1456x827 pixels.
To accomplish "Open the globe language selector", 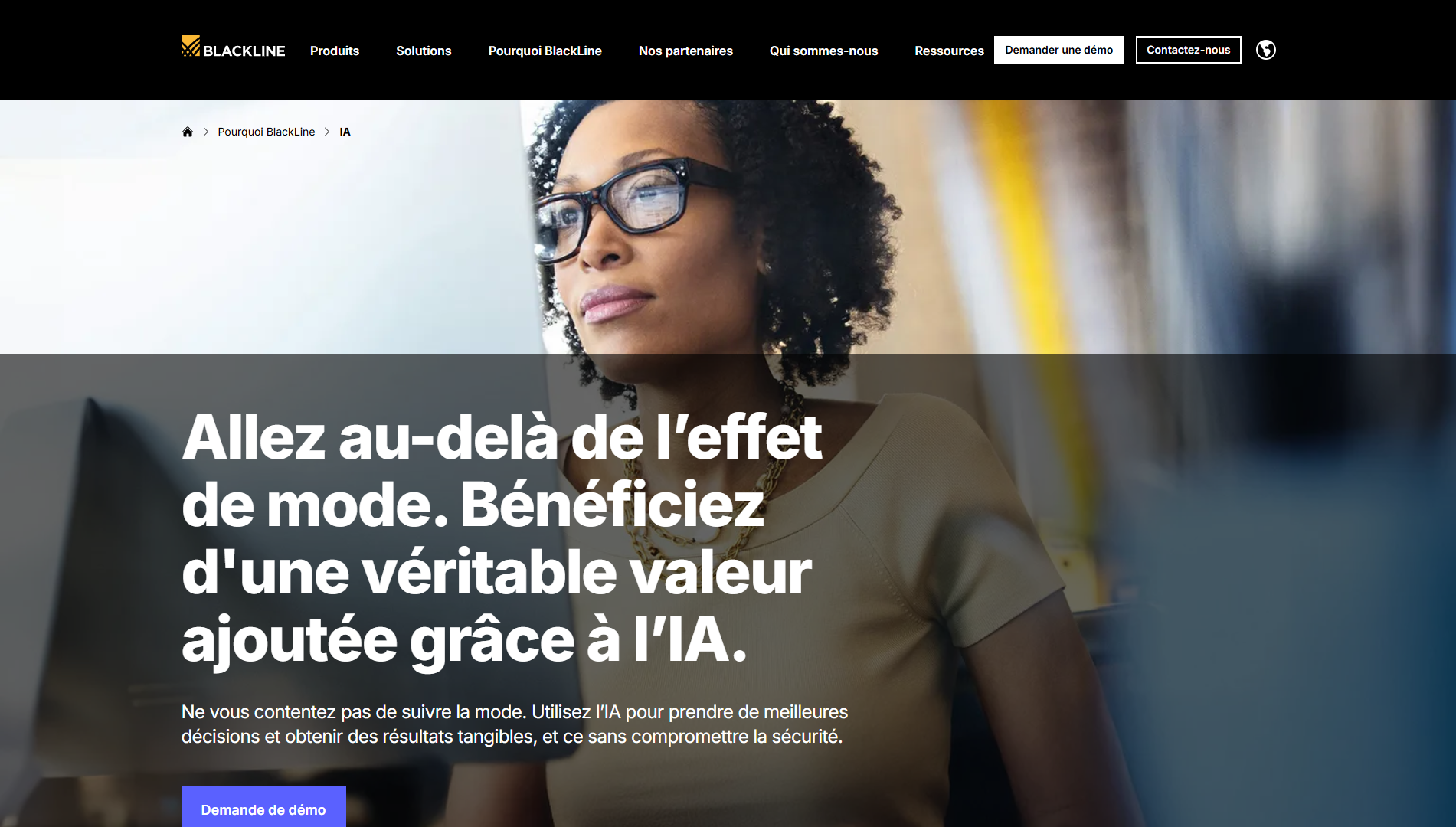I will 1266,50.
